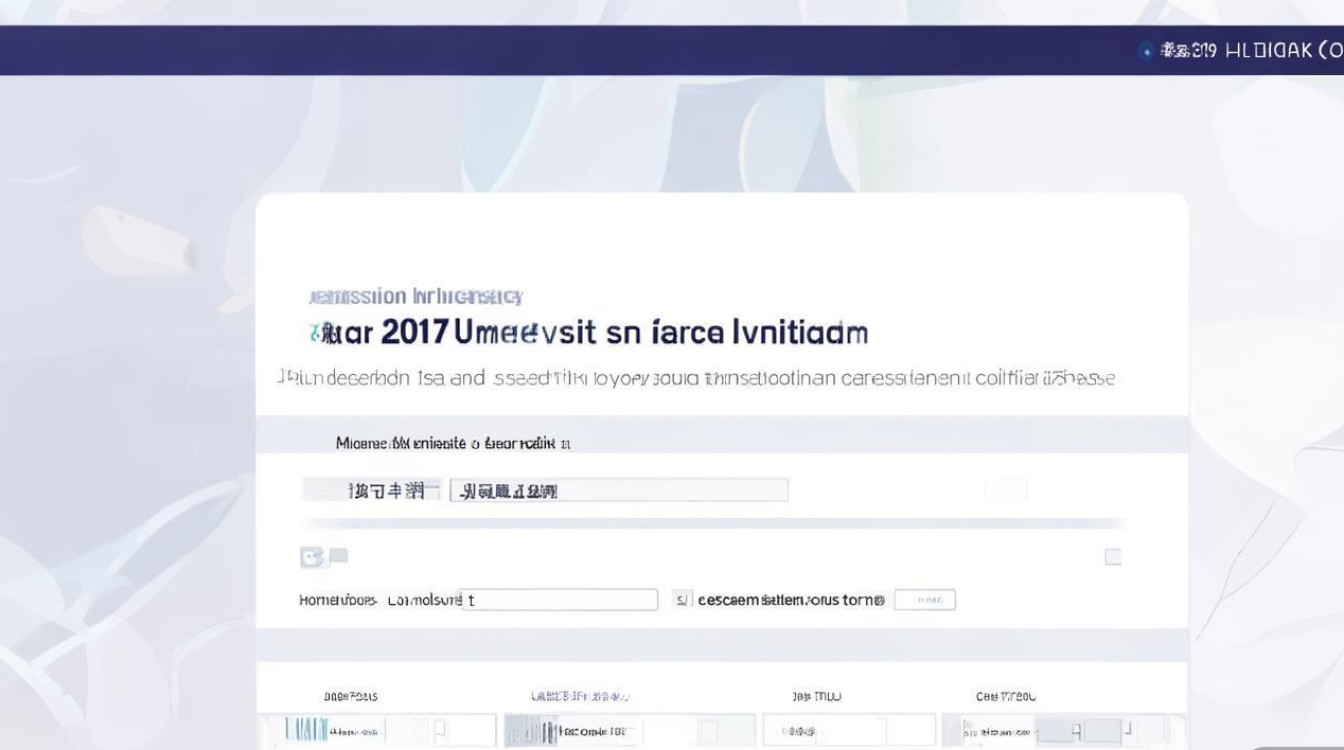Click the small square icon right of the search field
The height and width of the screenshot is (750, 1344).
pos(1013,488)
